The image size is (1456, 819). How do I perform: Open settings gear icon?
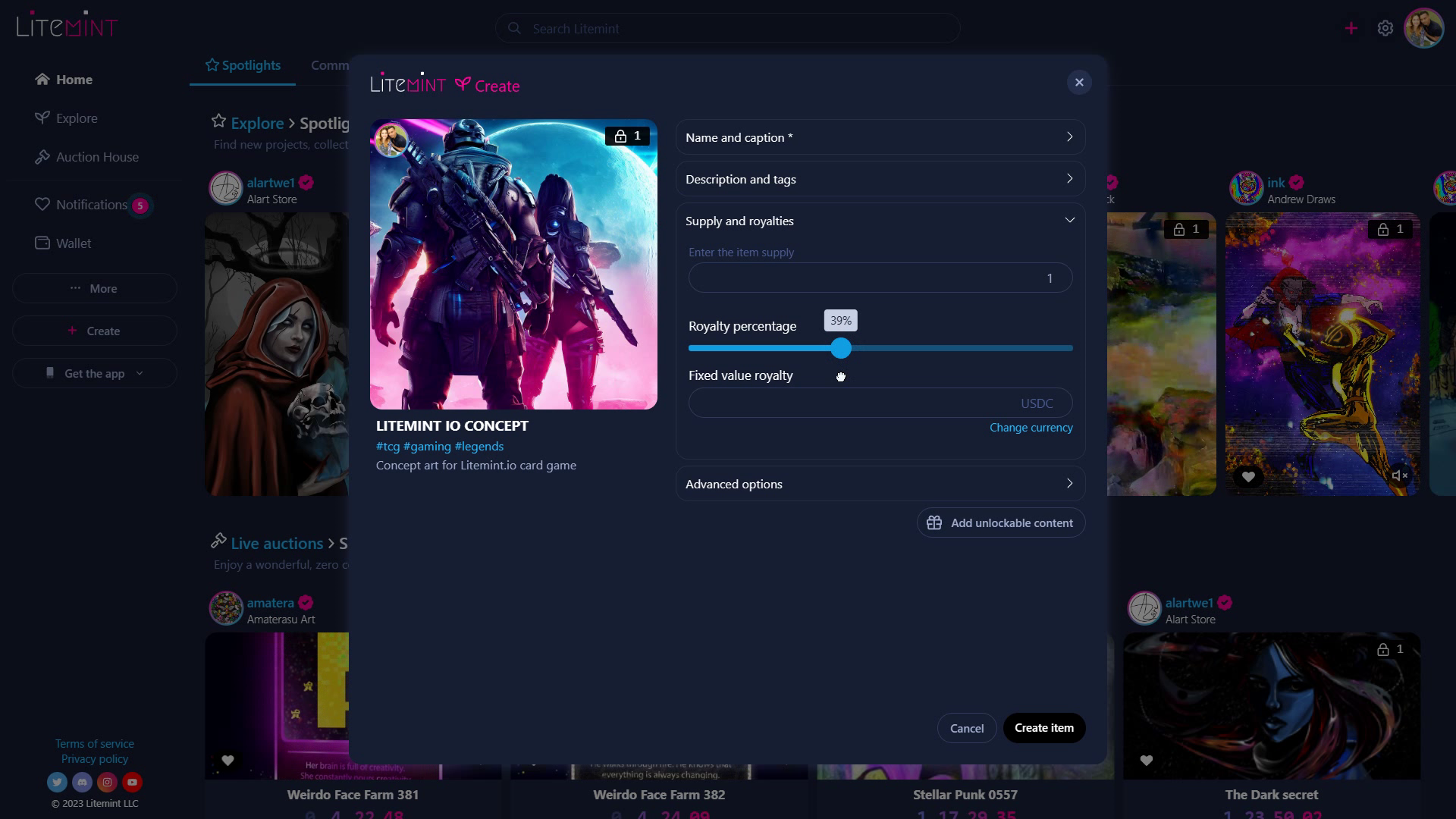pos(1385,29)
